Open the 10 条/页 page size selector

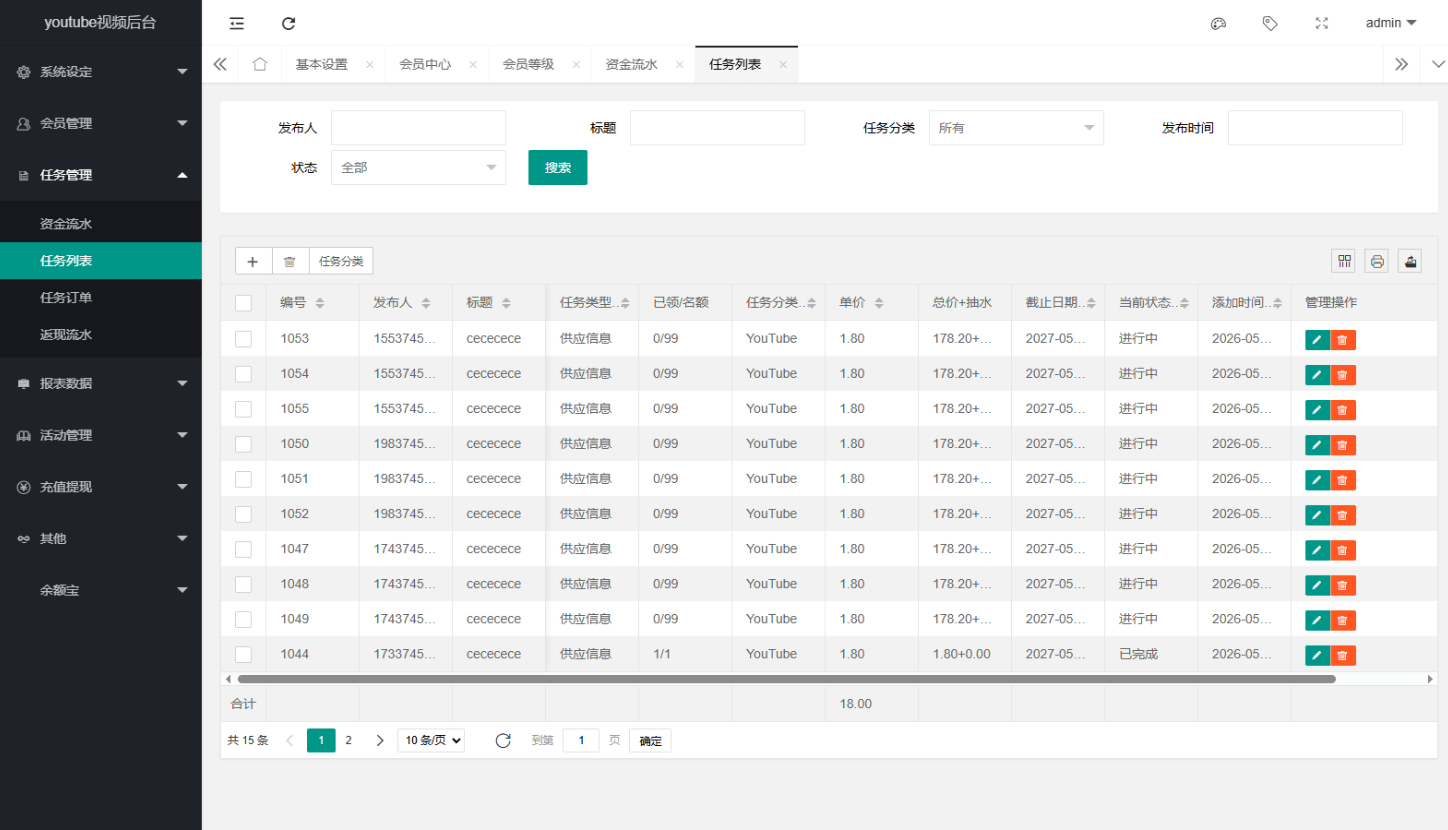pyautogui.click(x=431, y=740)
